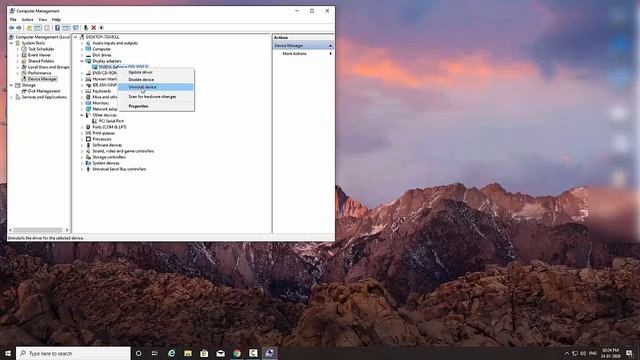Open the Windows Start menu

click(8, 353)
